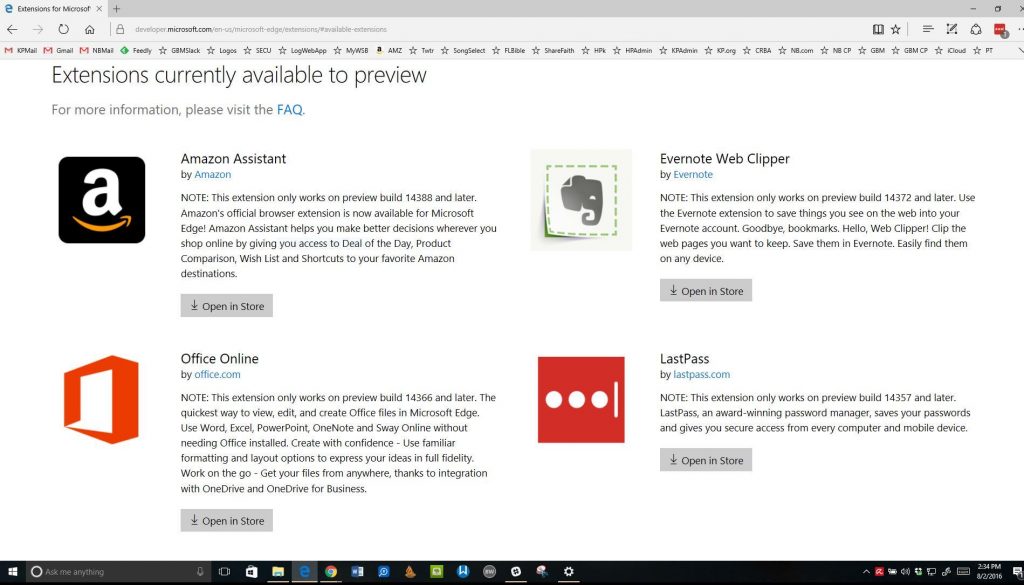The width and height of the screenshot is (1024, 585).
Task: Click the Amazon Assistant heading
Action: tap(233, 159)
